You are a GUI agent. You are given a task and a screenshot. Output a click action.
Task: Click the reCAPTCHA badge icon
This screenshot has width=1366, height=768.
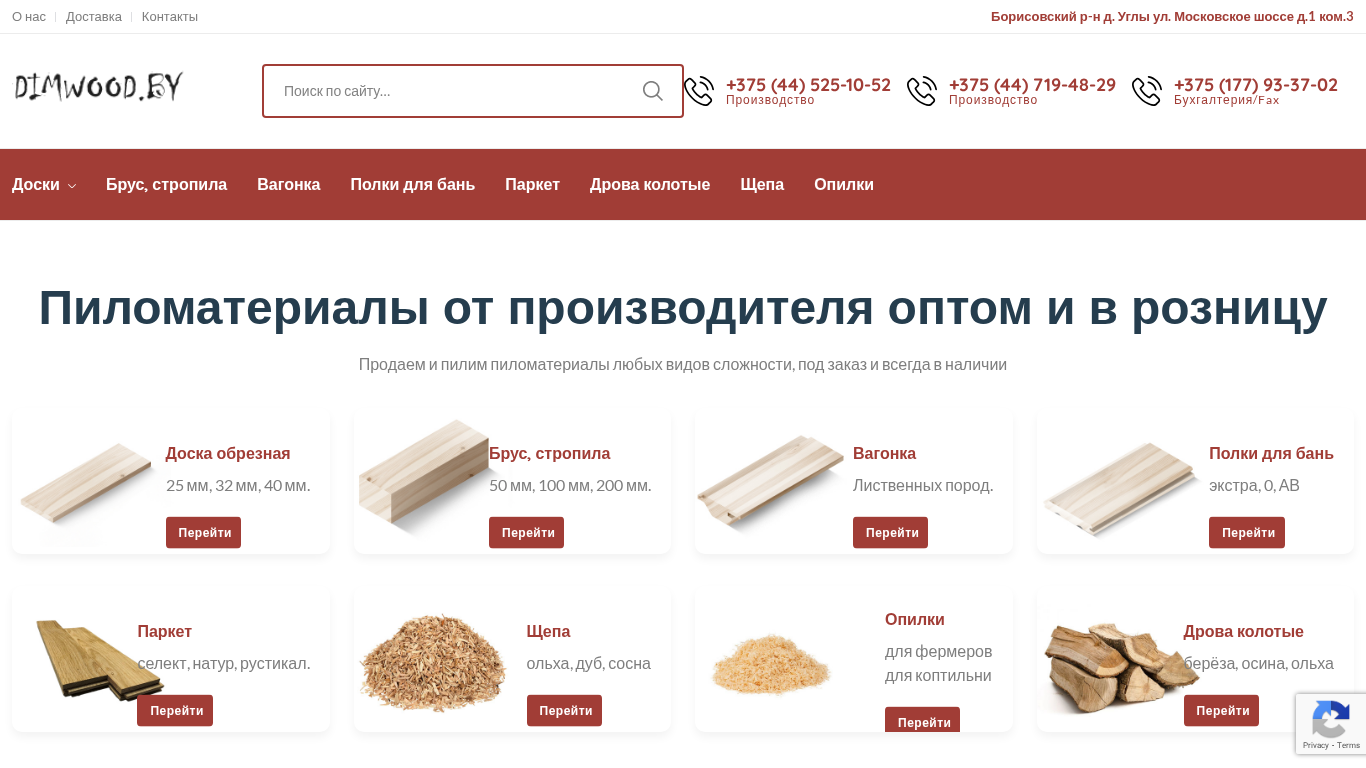click(1331, 720)
